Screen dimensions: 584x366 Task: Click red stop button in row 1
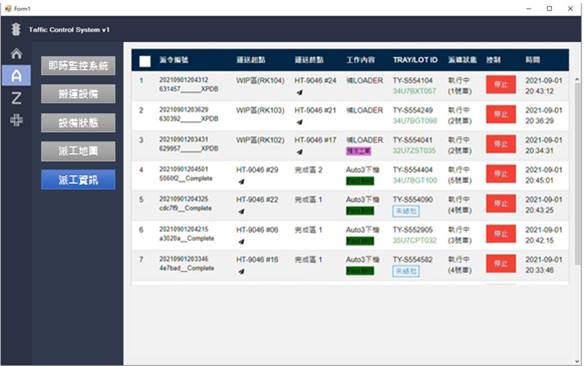(x=501, y=85)
